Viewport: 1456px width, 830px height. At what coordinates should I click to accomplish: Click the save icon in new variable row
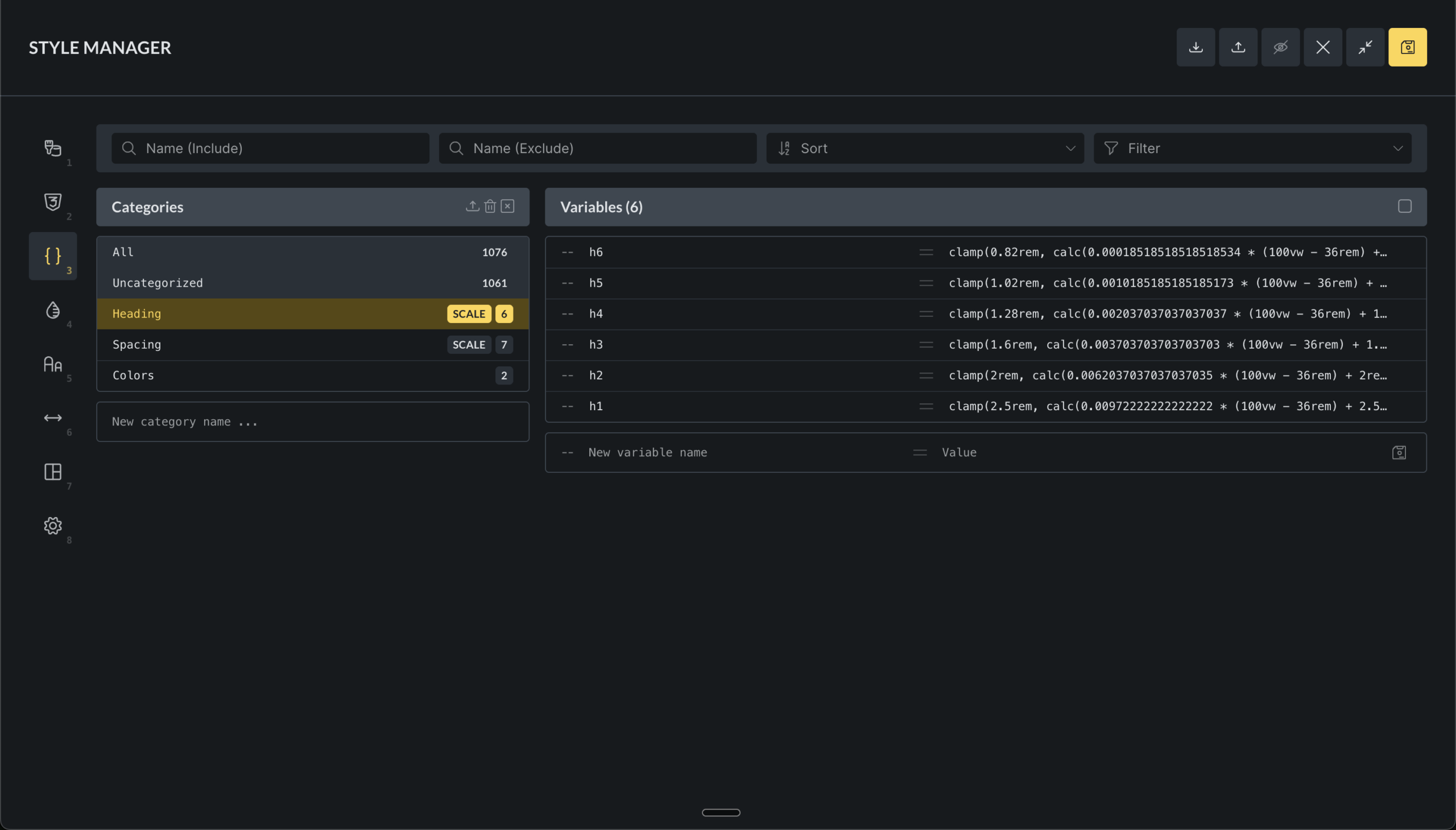coord(1399,453)
